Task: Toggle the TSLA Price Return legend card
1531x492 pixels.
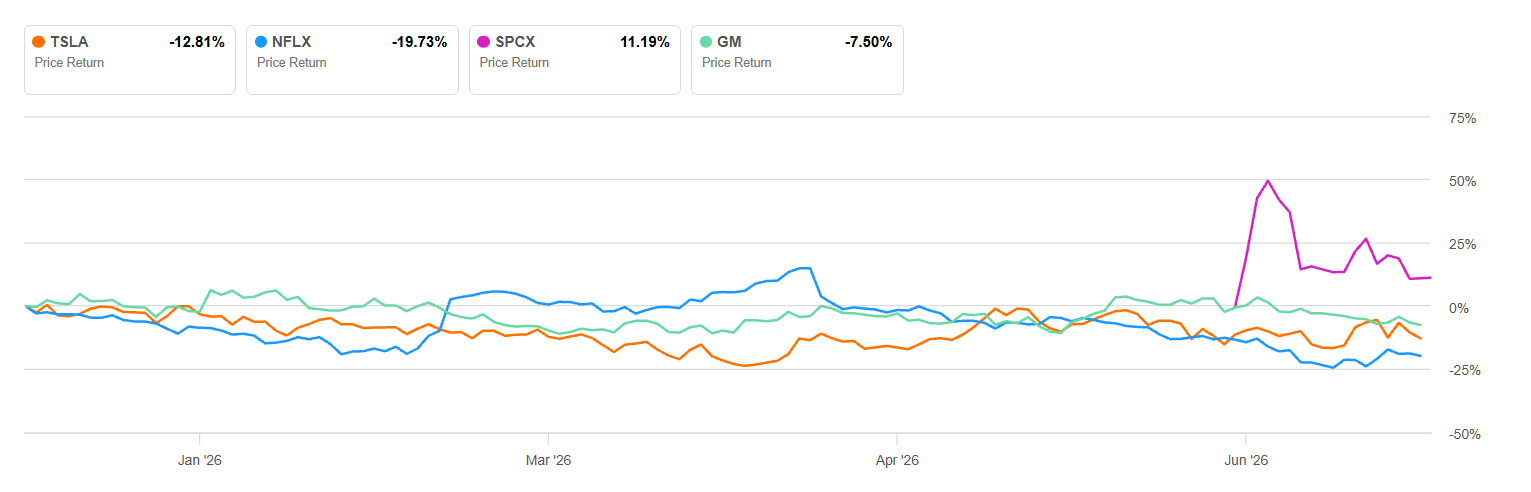Action: coord(130,60)
